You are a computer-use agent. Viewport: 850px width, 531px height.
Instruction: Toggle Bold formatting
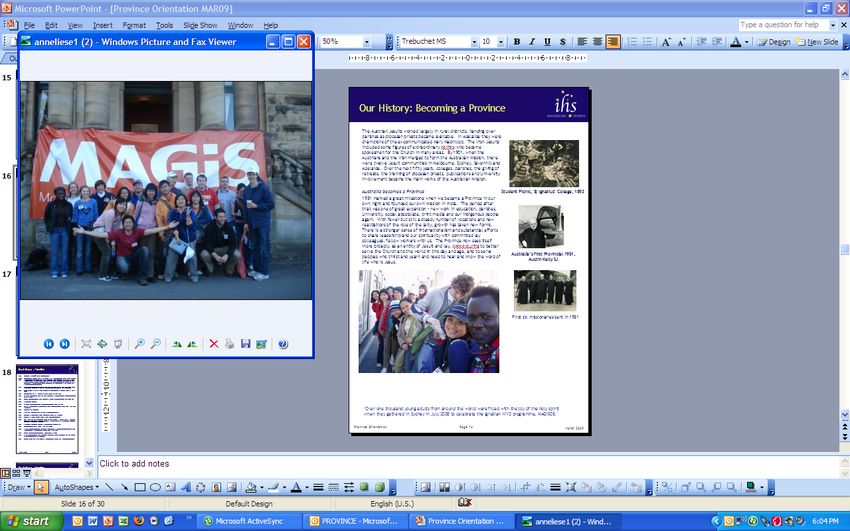coord(517,42)
